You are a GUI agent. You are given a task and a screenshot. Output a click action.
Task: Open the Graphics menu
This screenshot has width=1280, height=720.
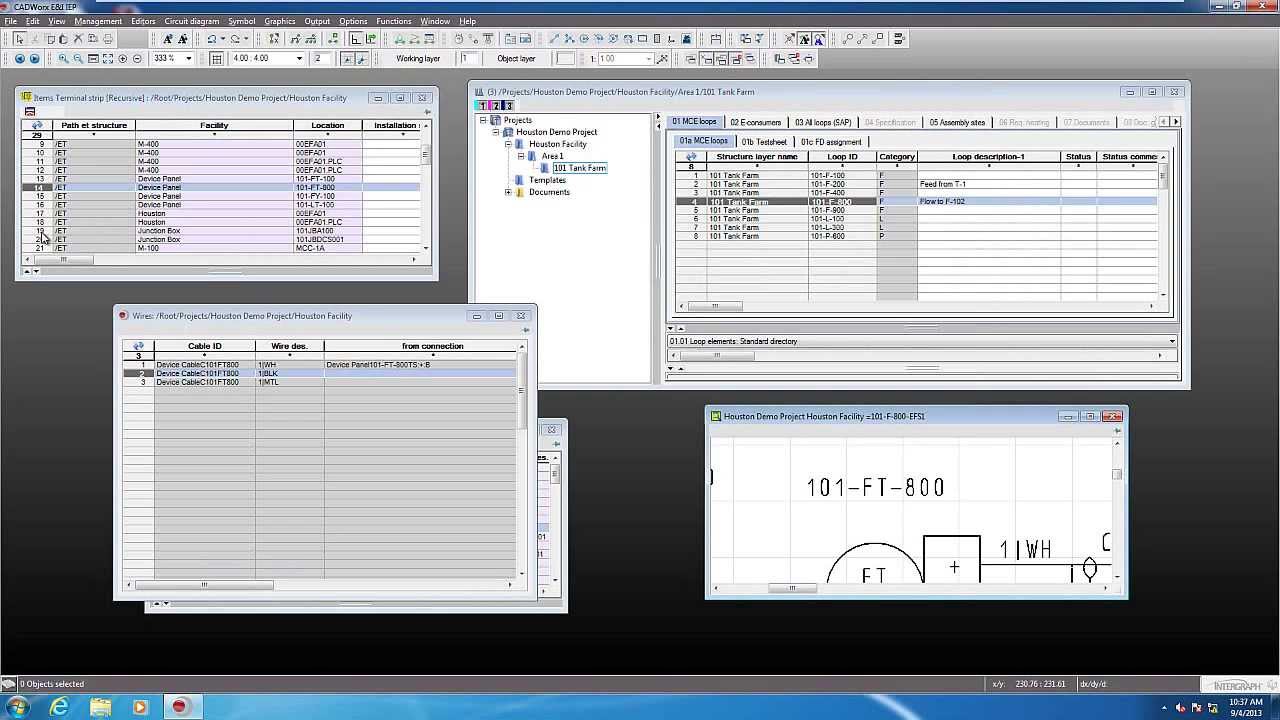tap(280, 21)
